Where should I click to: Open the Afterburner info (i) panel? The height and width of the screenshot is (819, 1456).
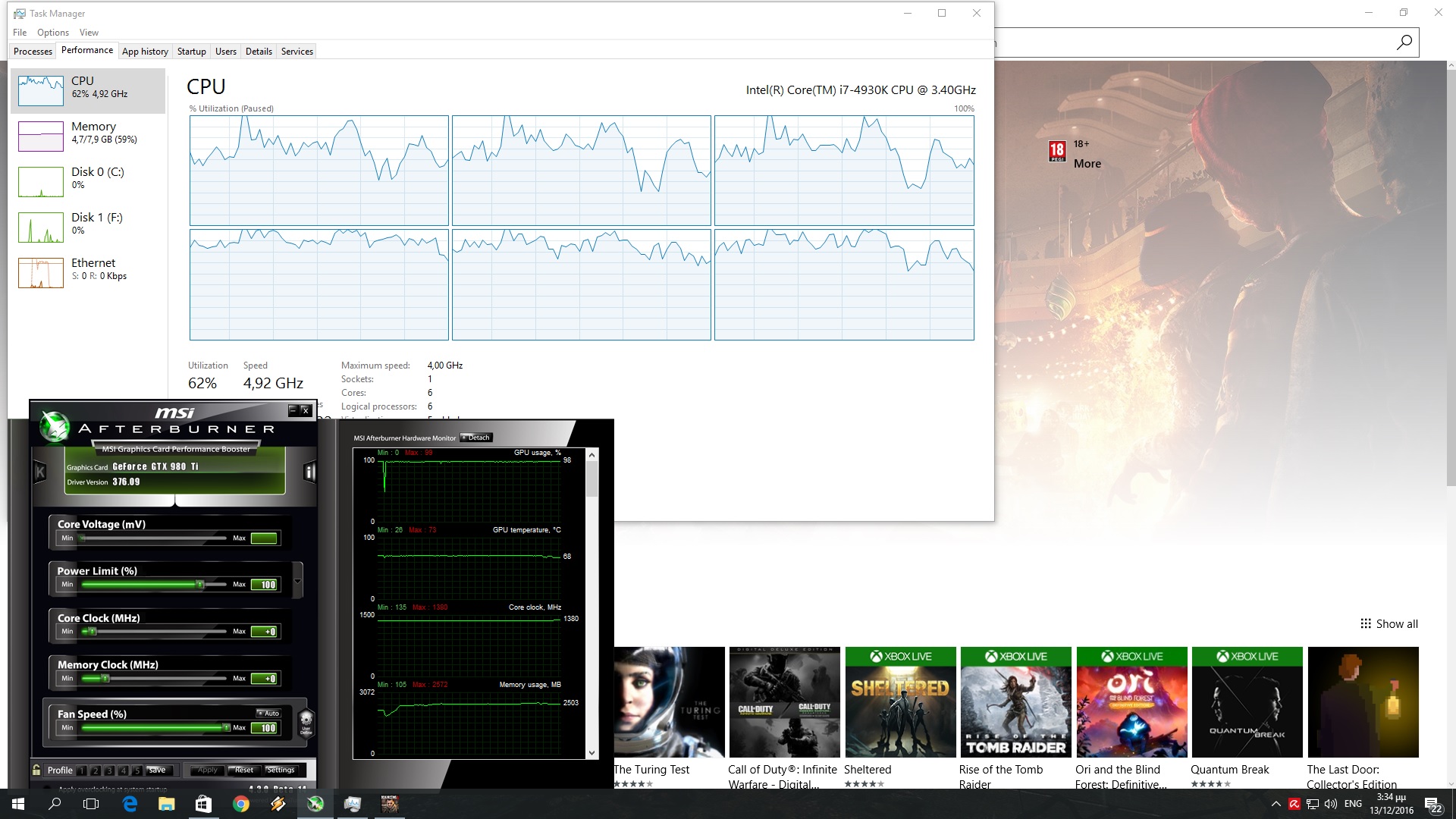click(309, 472)
